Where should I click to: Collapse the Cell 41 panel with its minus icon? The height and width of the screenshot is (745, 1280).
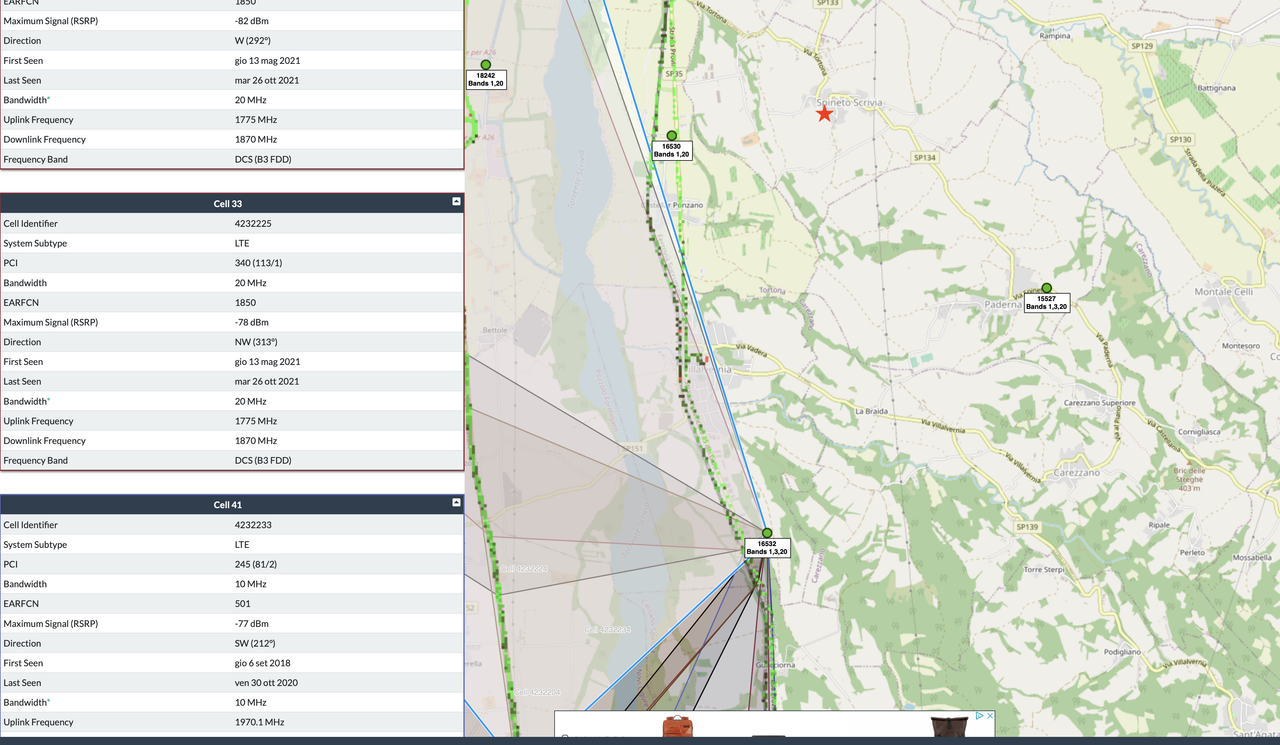pyautogui.click(x=456, y=503)
